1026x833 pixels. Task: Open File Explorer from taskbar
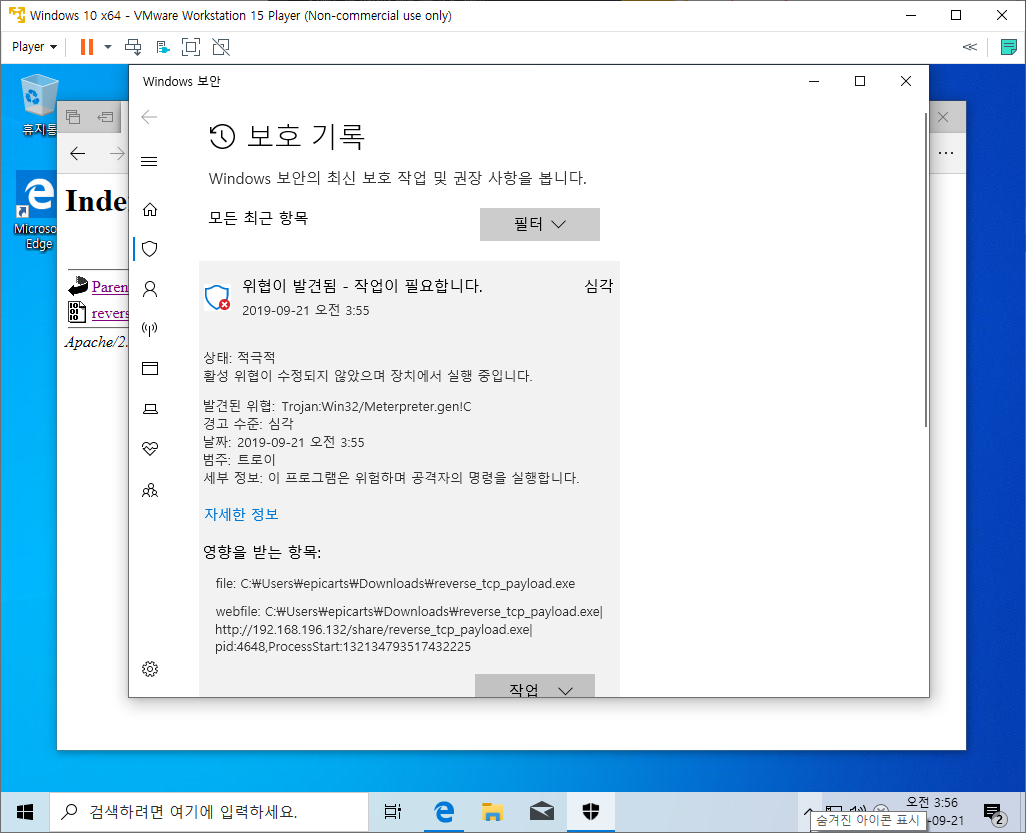pos(492,812)
